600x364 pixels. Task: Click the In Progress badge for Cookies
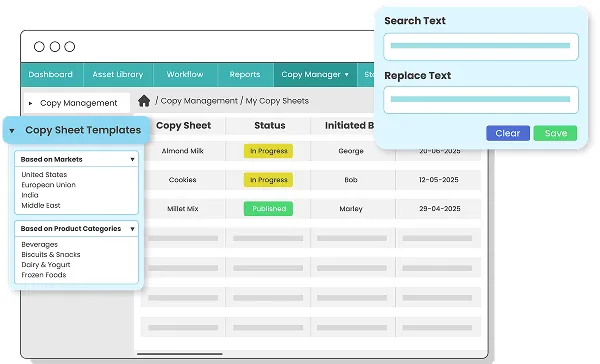pyautogui.click(x=268, y=180)
